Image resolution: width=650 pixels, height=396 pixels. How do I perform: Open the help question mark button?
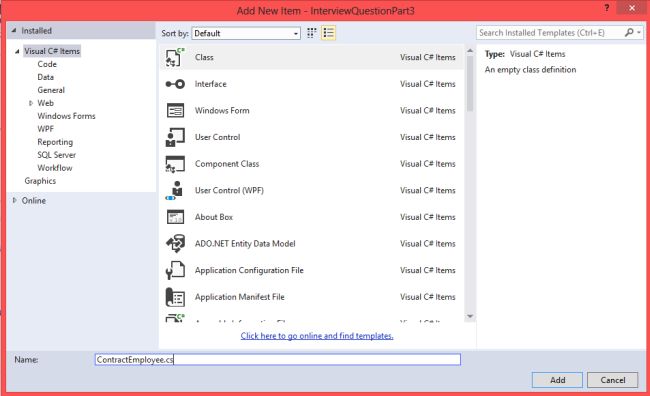point(606,8)
